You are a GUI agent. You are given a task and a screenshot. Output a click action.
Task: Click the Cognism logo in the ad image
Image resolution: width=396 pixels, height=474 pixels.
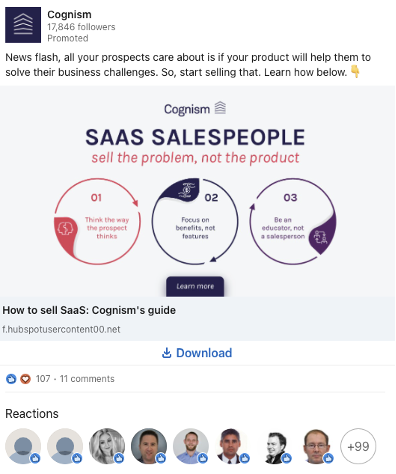[x=195, y=109]
